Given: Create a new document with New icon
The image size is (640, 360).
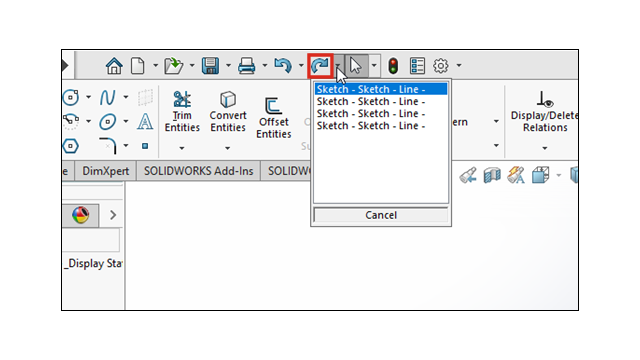Looking at the screenshot, I should point(138,66).
